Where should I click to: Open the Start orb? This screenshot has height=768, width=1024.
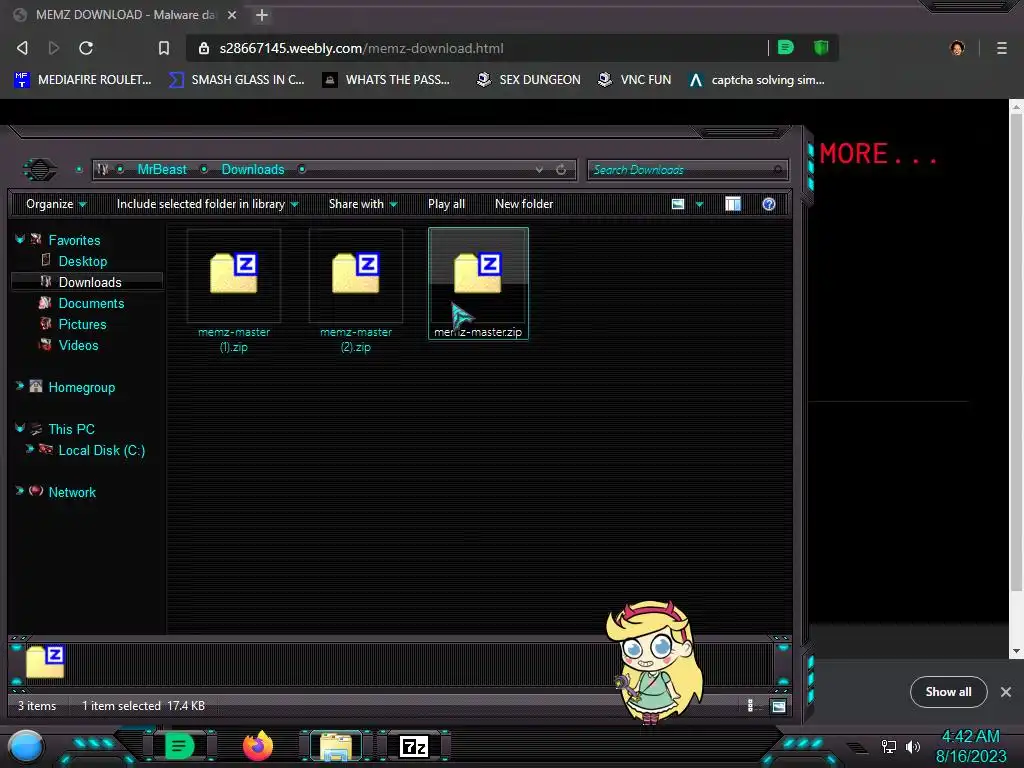26,746
